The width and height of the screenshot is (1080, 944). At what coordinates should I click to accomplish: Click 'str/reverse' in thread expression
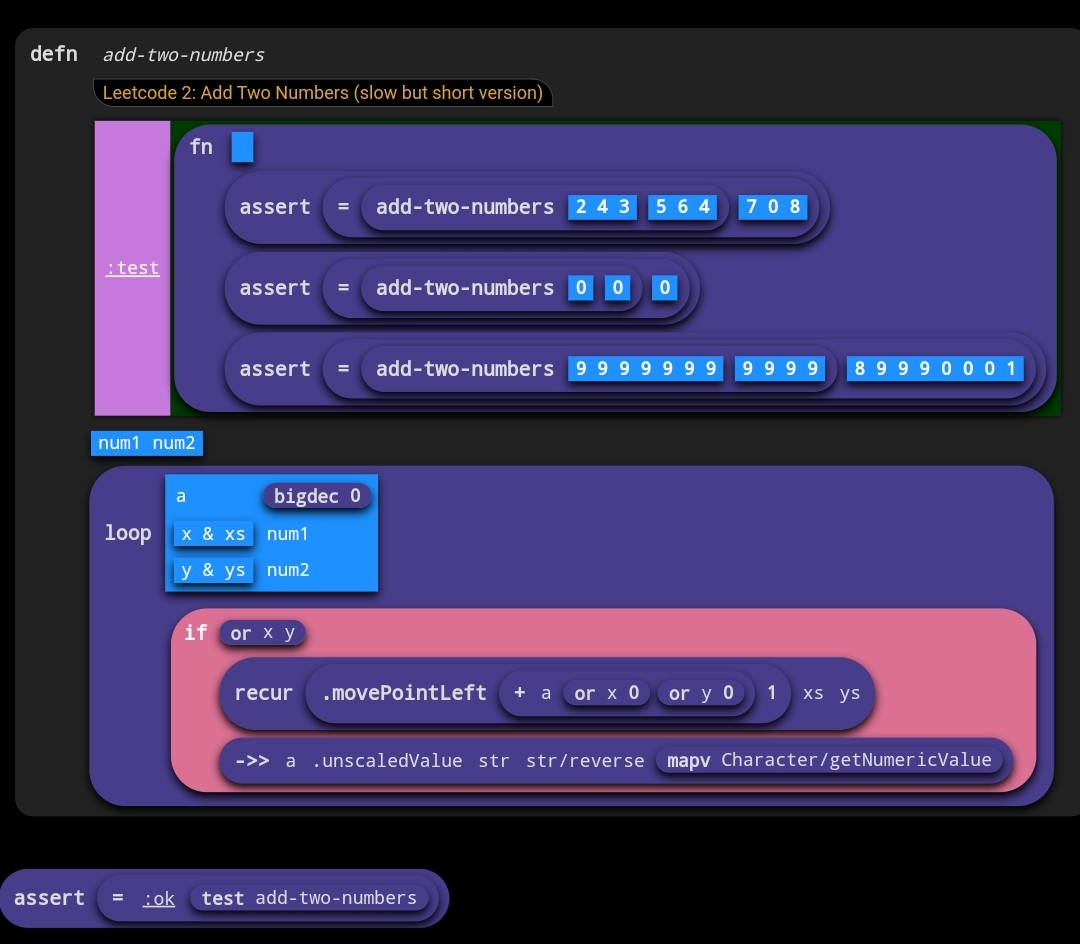[585, 760]
